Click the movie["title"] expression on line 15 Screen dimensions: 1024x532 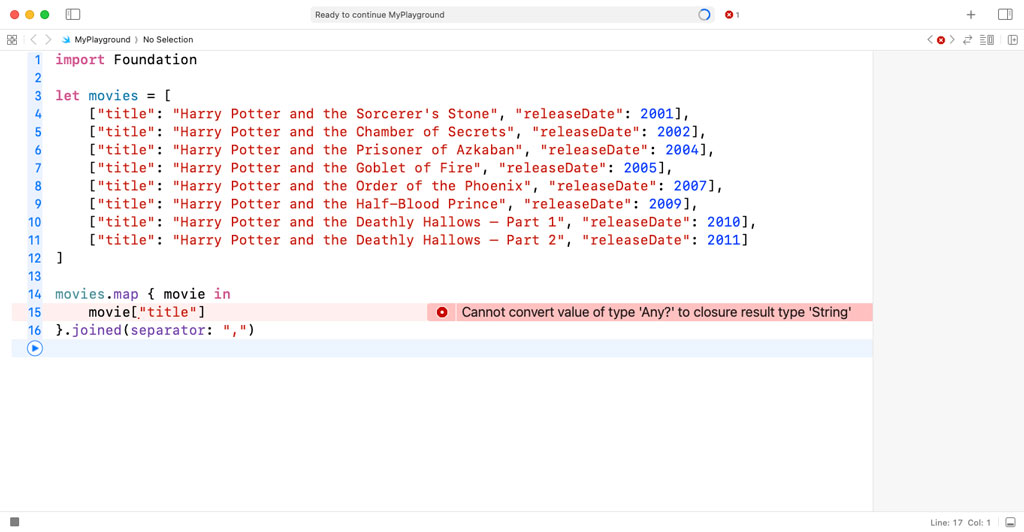tap(147, 313)
